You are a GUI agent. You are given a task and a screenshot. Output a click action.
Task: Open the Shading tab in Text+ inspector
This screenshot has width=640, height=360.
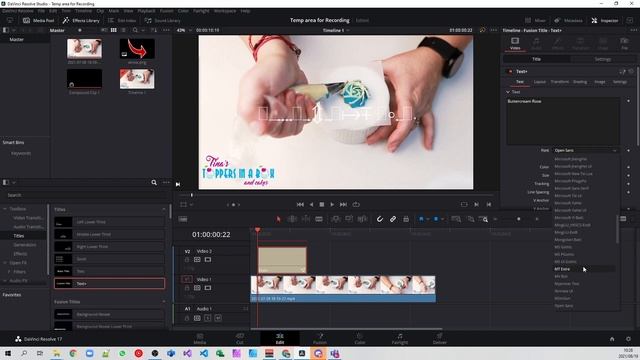click(580, 82)
